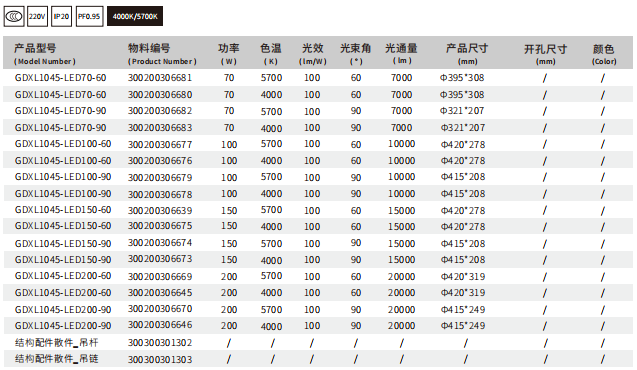Click the 产品尺寸 (mm) column header
This screenshot has height=370, width=637.
[x=467, y=54]
